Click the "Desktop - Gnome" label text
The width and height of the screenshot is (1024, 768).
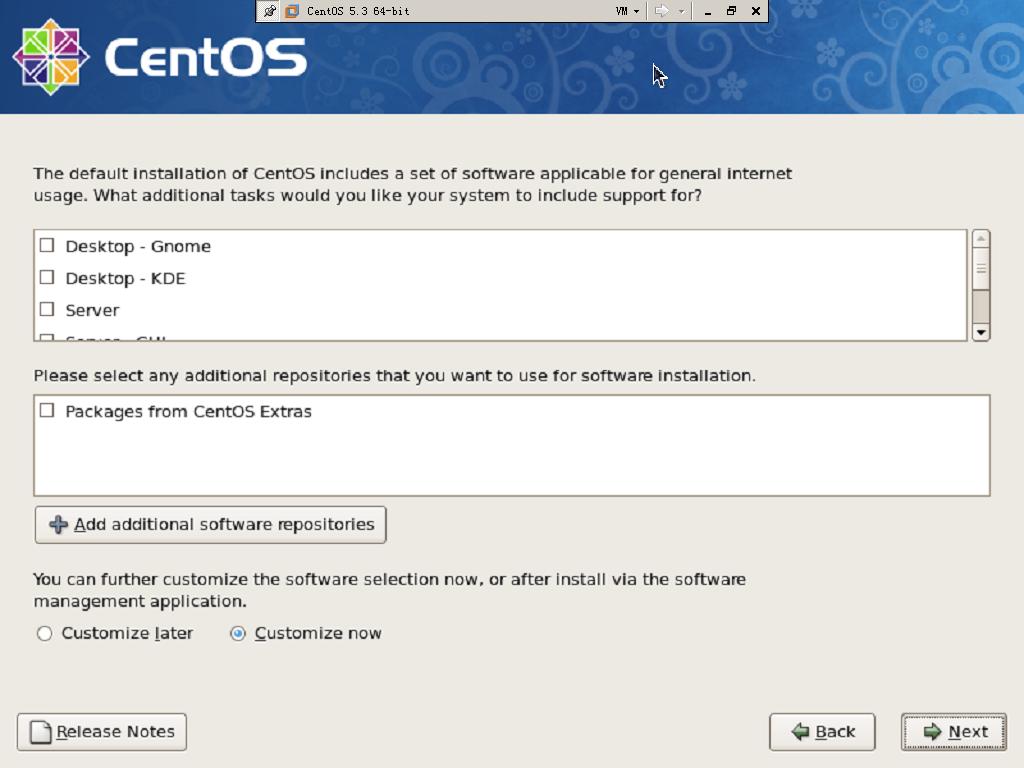pos(138,246)
